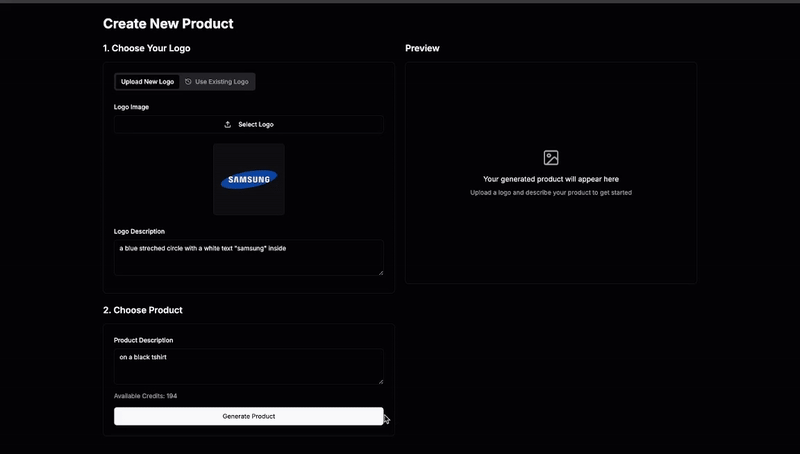Screen dimensions: 800x454
Task: Switch to Upload New Logo tab
Action: click(x=147, y=82)
